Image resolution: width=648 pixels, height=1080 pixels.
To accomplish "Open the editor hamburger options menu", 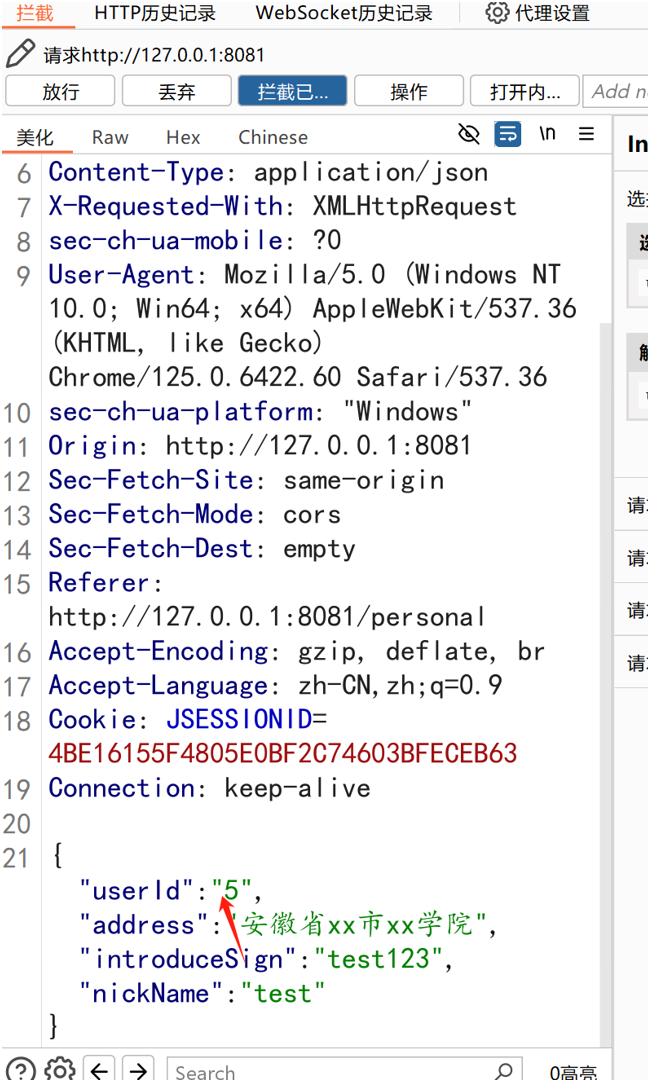I will [587, 134].
